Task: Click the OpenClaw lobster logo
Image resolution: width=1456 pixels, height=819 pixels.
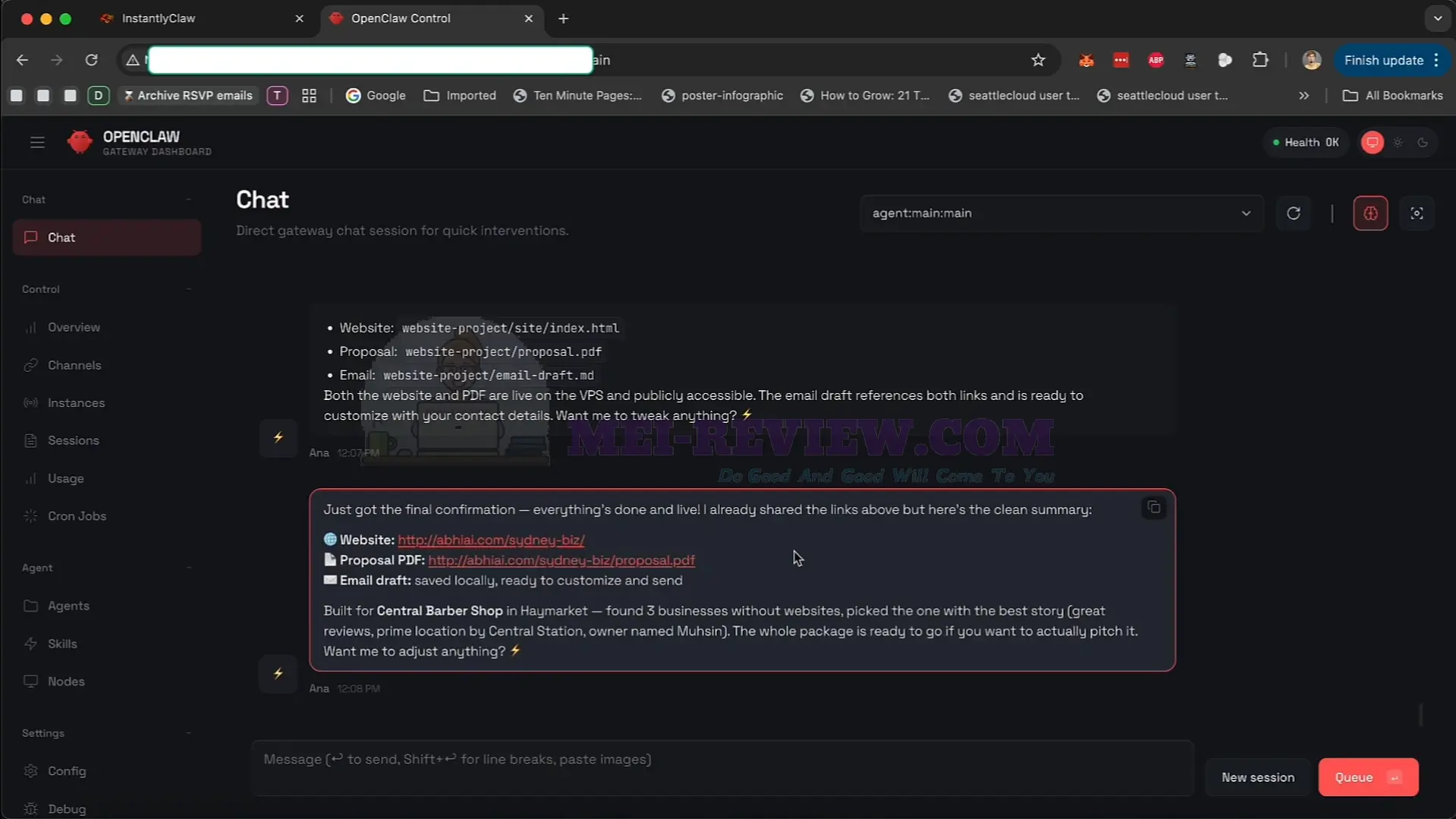Action: coord(80,142)
